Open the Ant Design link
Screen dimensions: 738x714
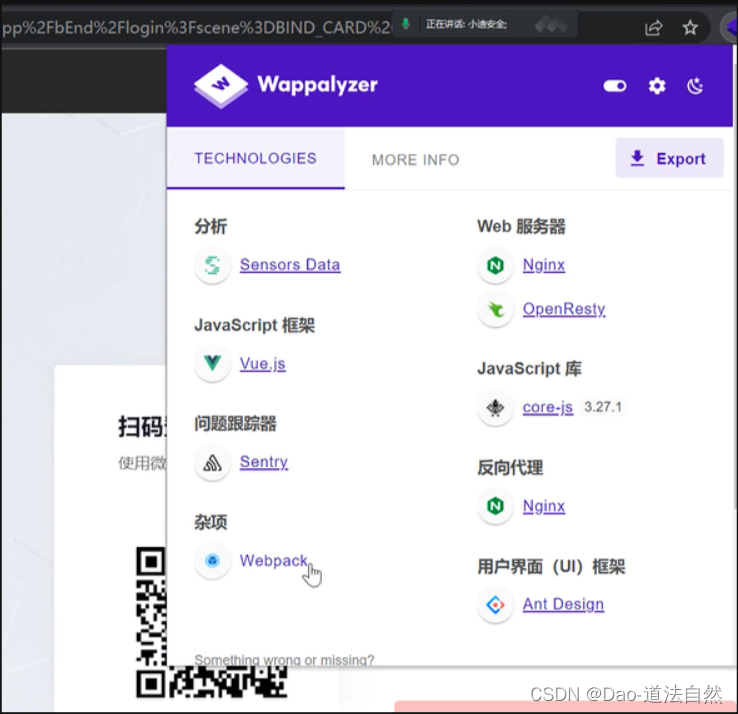coord(563,604)
